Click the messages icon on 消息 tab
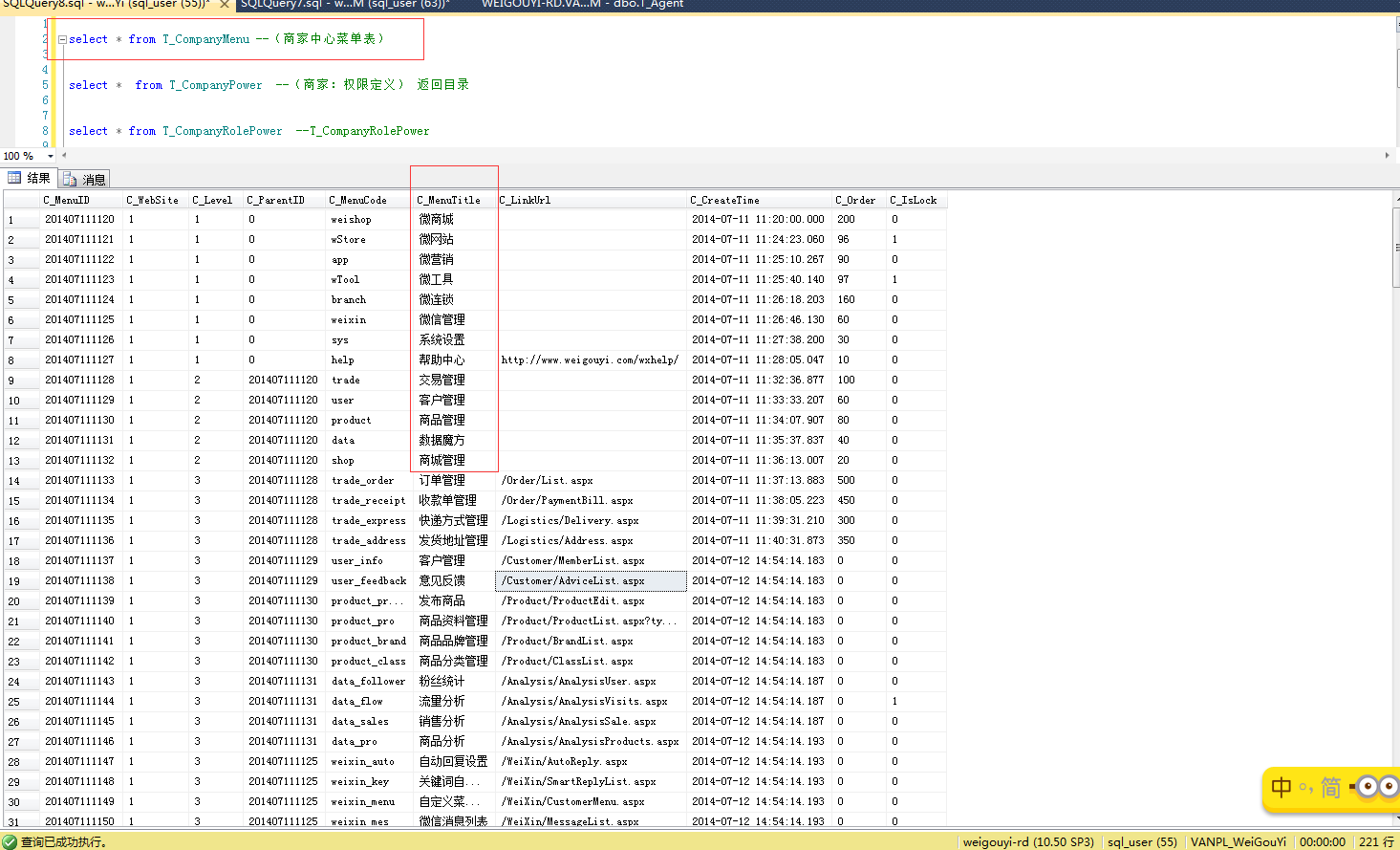This screenshot has width=1400, height=850. coord(70,179)
